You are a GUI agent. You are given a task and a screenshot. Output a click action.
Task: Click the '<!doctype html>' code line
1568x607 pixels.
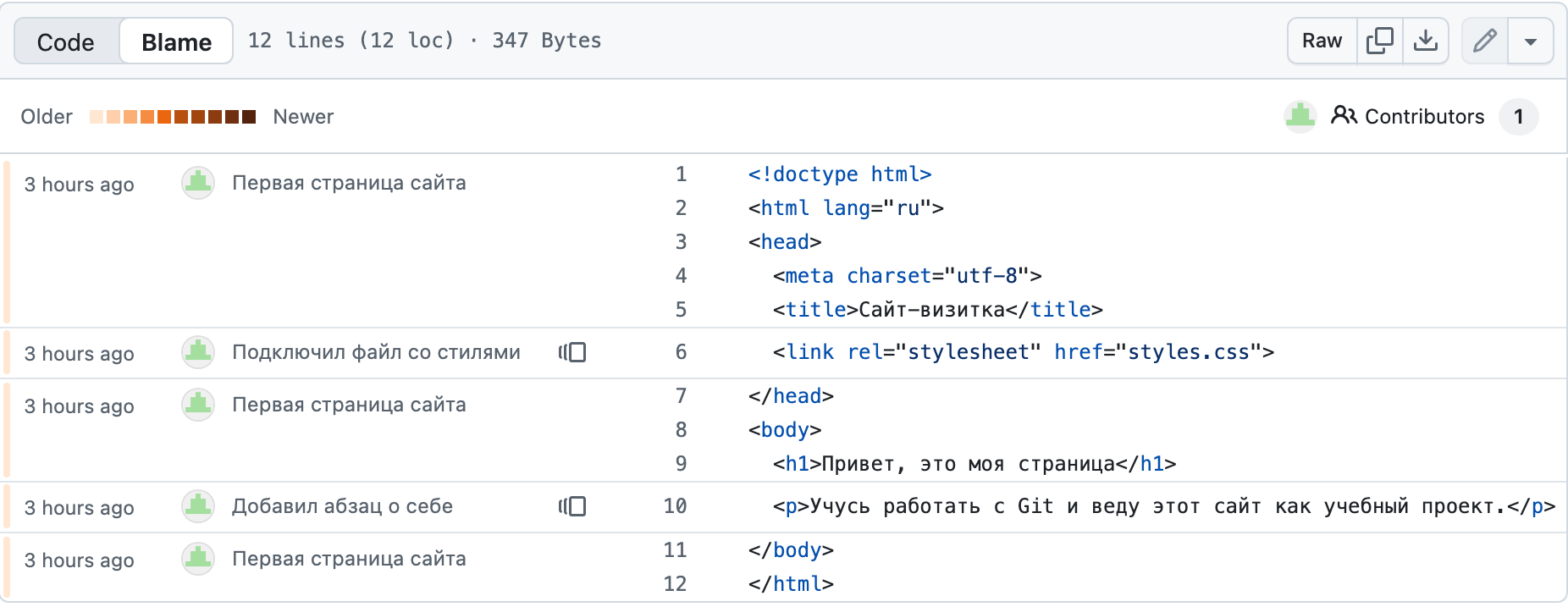point(840,174)
